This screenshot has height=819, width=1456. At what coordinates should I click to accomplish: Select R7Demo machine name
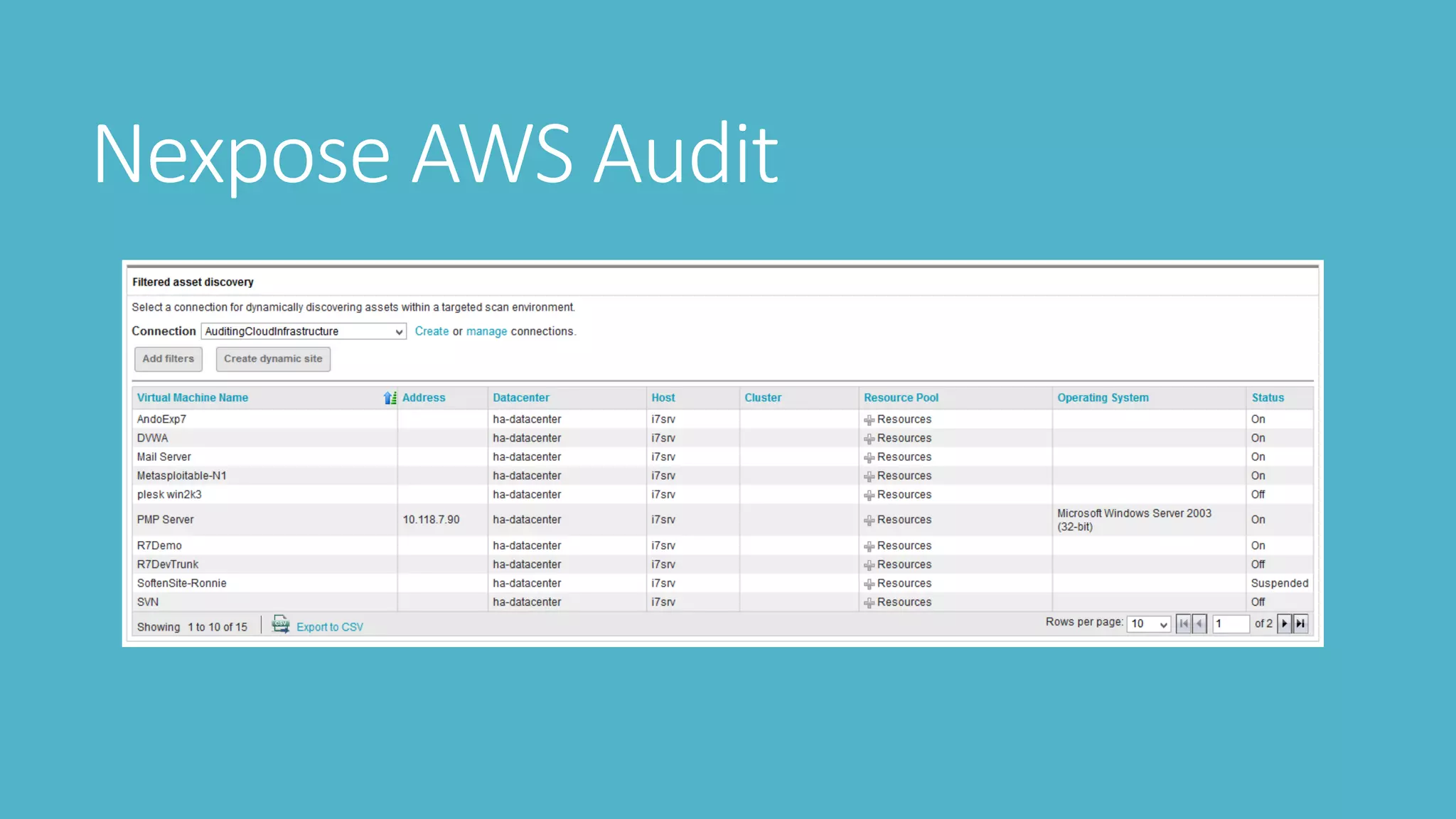[159, 546]
